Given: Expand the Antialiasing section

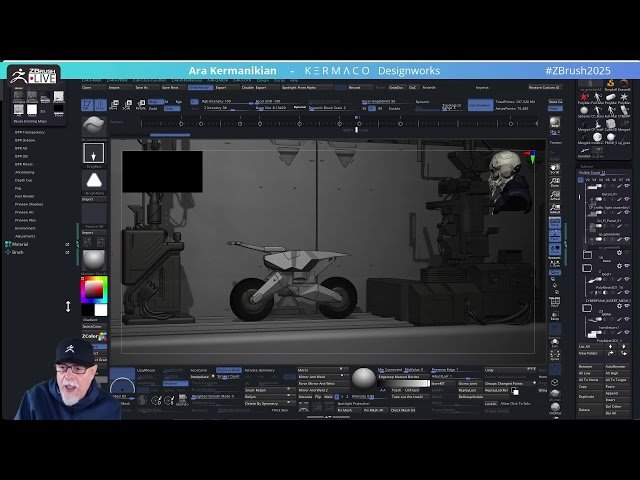Looking at the screenshot, I should [x=24, y=172].
